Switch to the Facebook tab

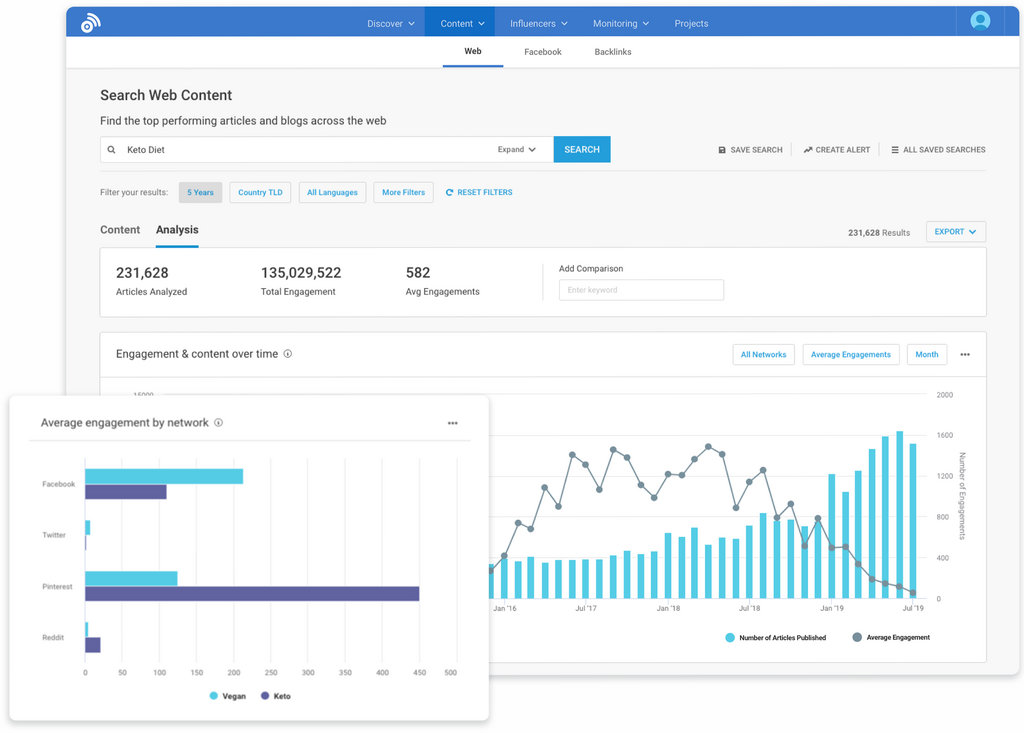542,52
